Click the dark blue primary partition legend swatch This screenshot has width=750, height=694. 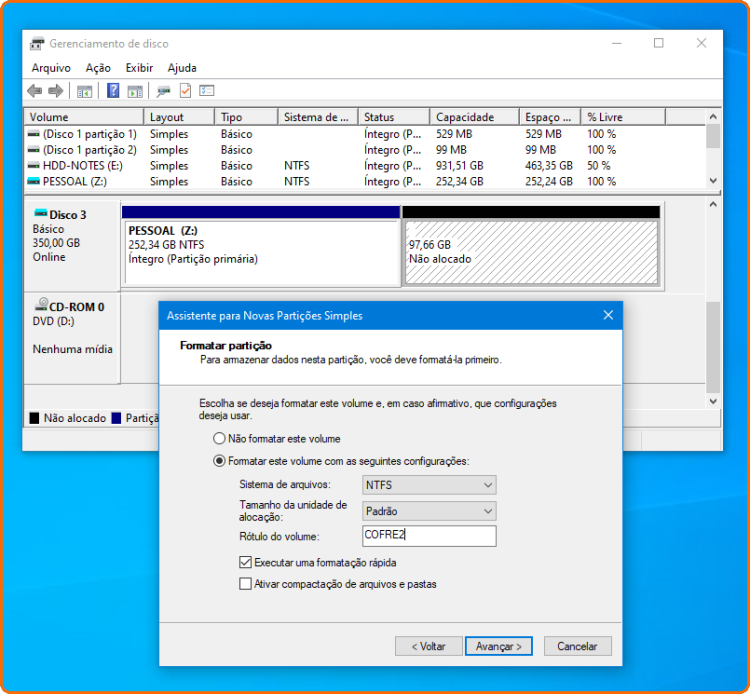click(x=116, y=418)
